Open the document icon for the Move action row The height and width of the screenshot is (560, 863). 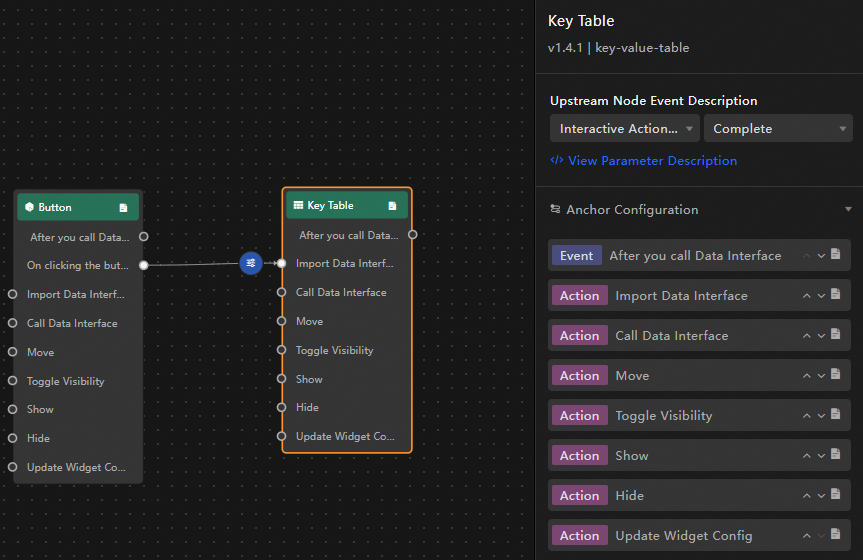pyautogui.click(x=835, y=375)
